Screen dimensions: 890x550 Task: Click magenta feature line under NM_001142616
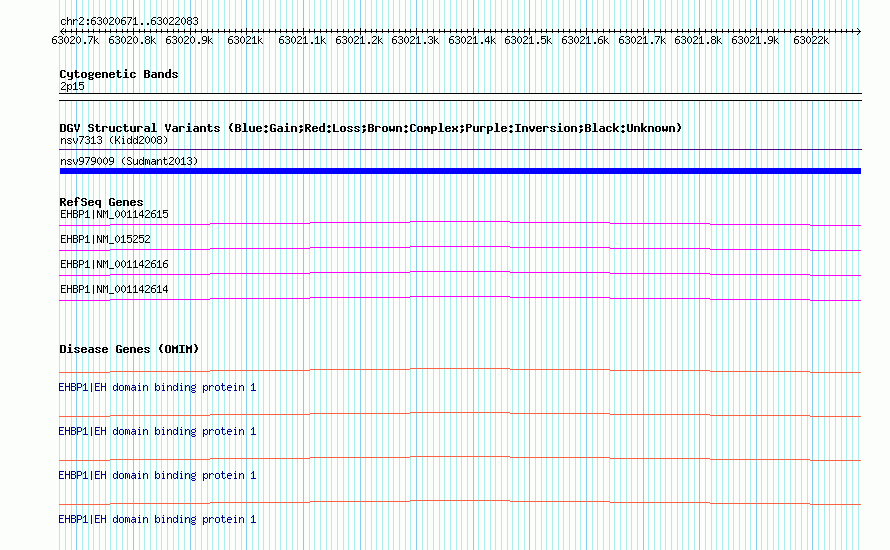(460, 273)
